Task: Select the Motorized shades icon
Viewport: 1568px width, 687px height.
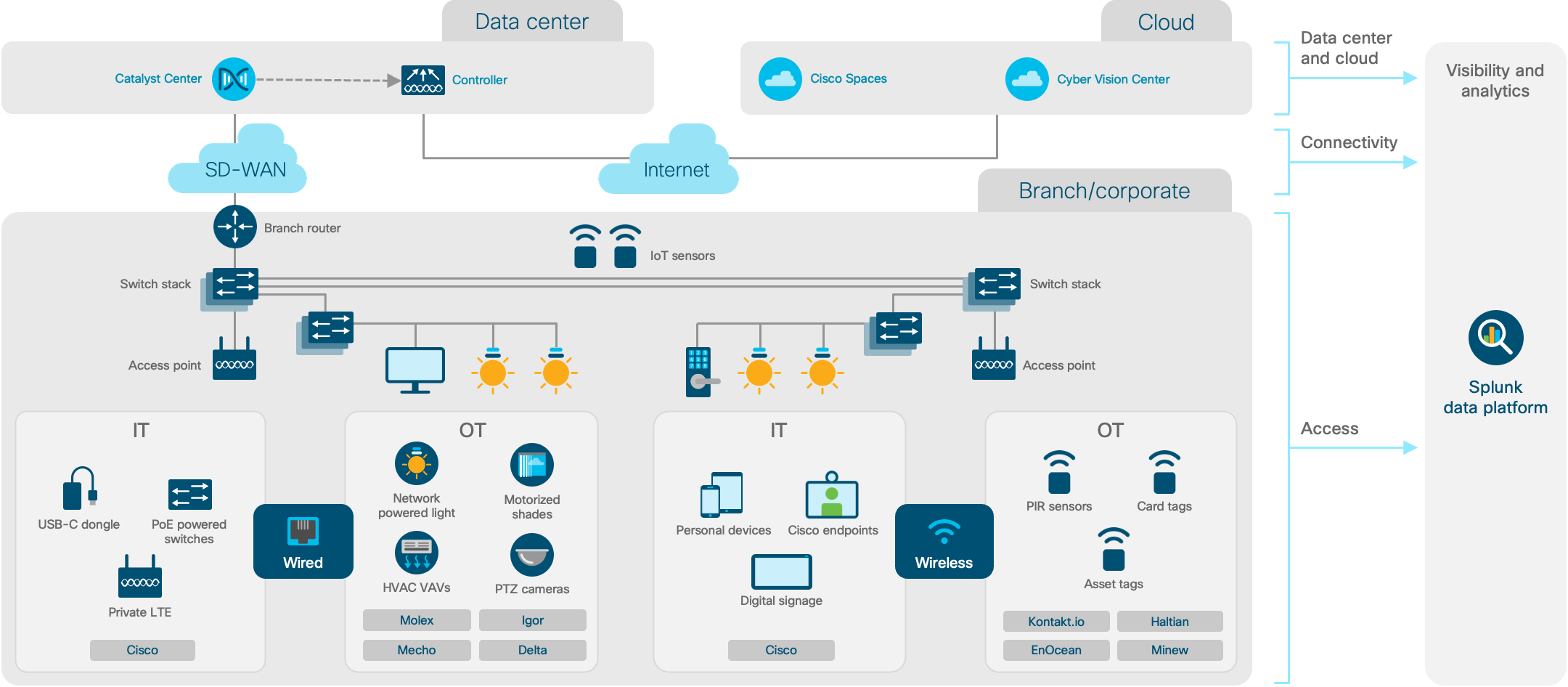Action: pos(532,465)
